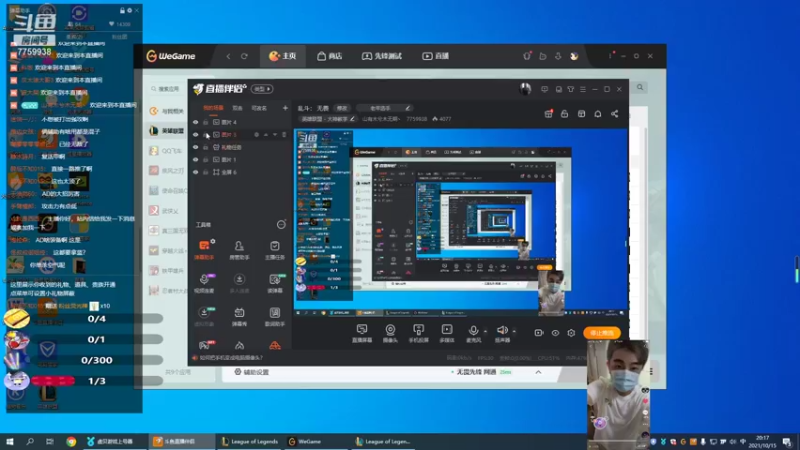Open the hamburger menu in the stream companion title bar
The width and height of the screenshot is (800, 450).
[583, 89]
